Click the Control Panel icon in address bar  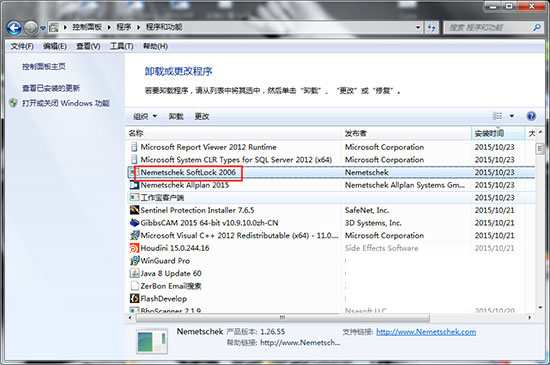pyautogui.click(x=54, y=27)
